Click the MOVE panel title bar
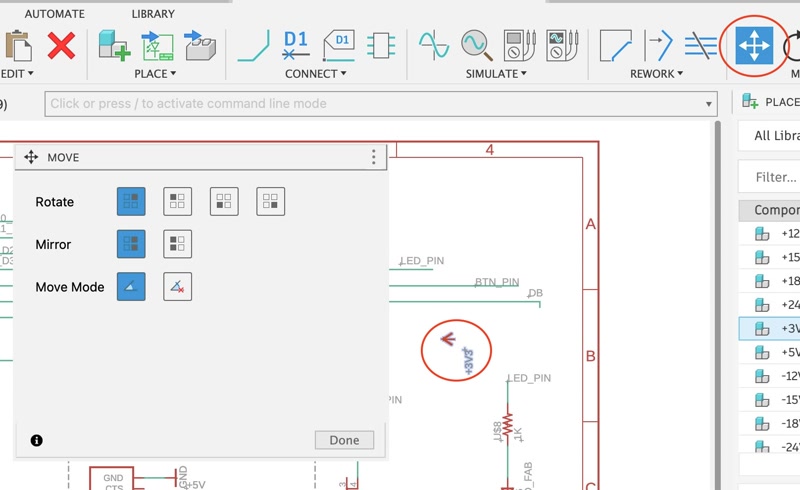This screenshot has width=800, height=490. tap(201, 157)
